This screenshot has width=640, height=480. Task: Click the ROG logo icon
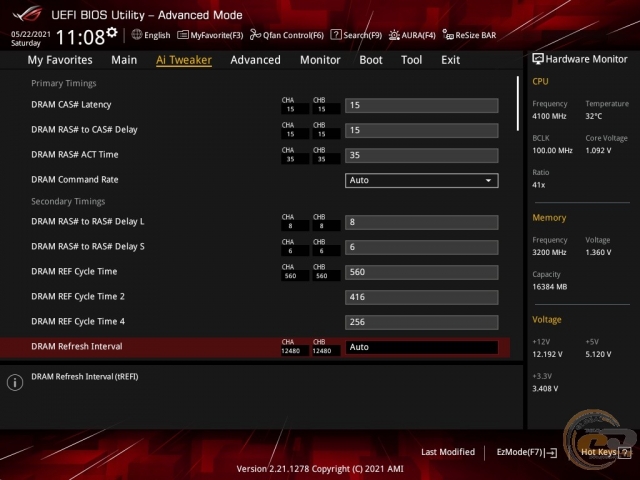27,14
